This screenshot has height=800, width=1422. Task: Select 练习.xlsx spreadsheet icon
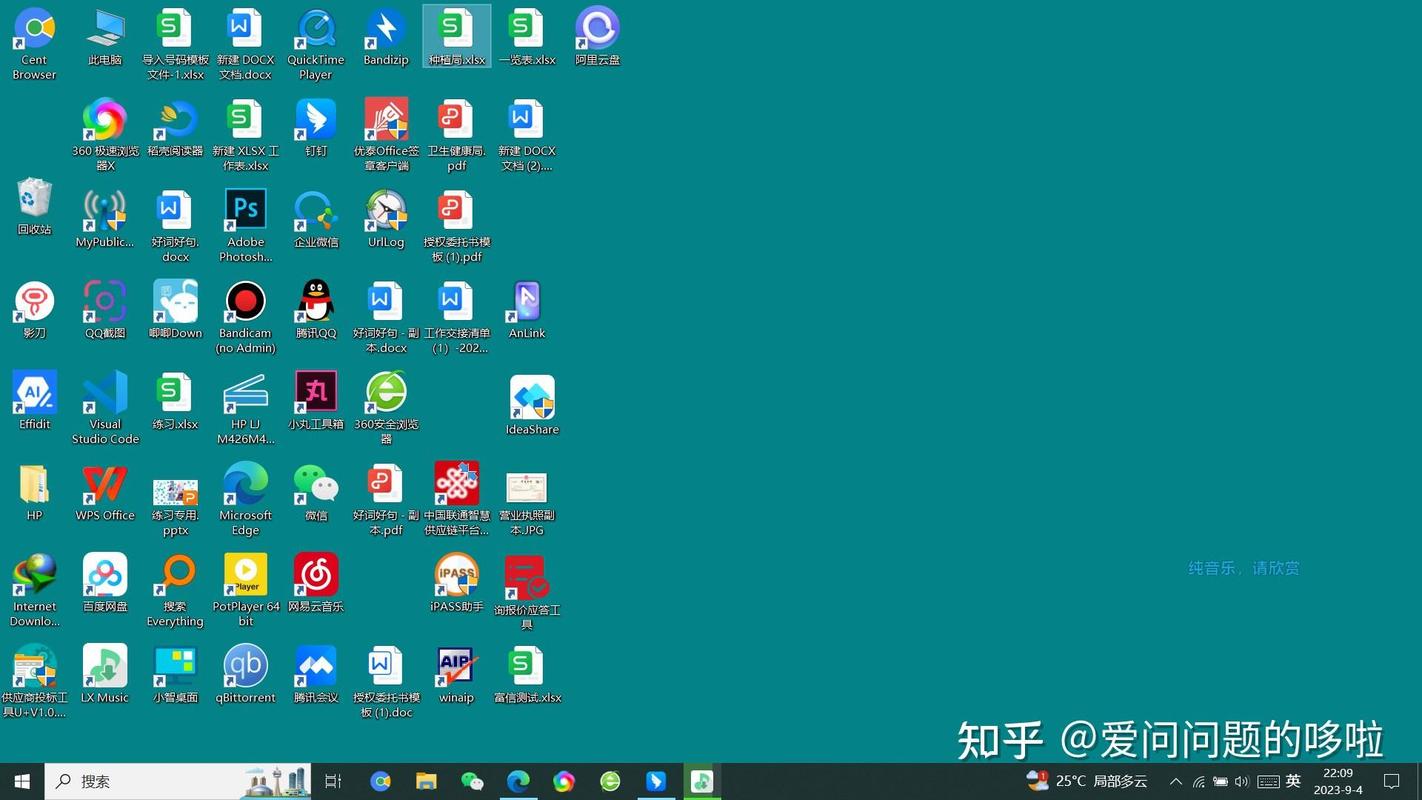(175, 393)
